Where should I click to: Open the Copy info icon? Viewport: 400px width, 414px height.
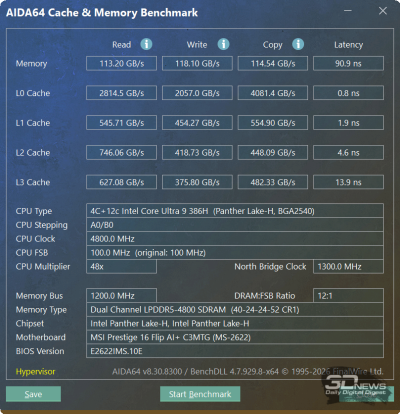coord(298,44)
